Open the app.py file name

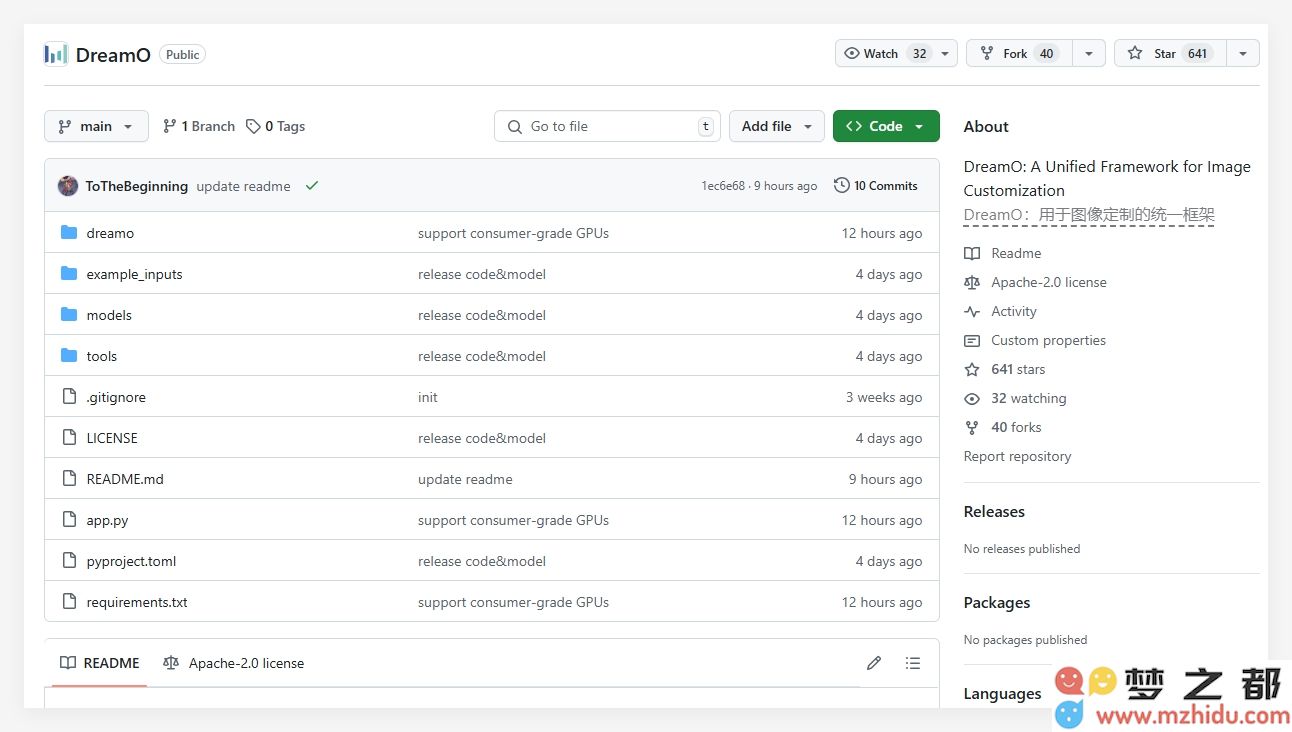107,520
